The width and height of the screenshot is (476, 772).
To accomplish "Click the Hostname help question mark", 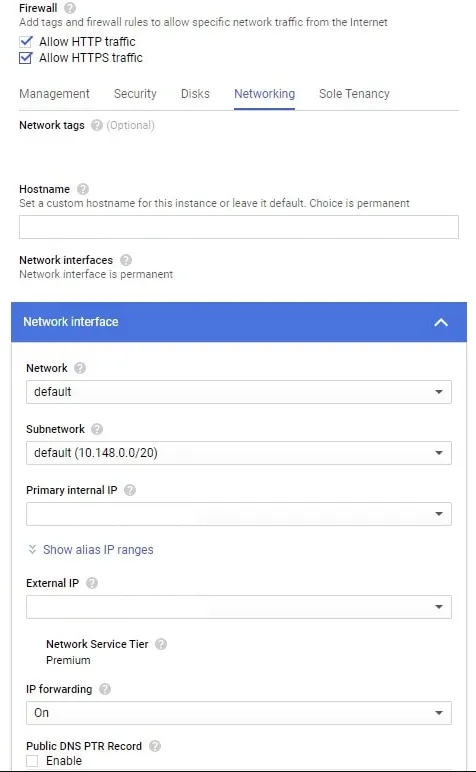I will pos(83,189).
